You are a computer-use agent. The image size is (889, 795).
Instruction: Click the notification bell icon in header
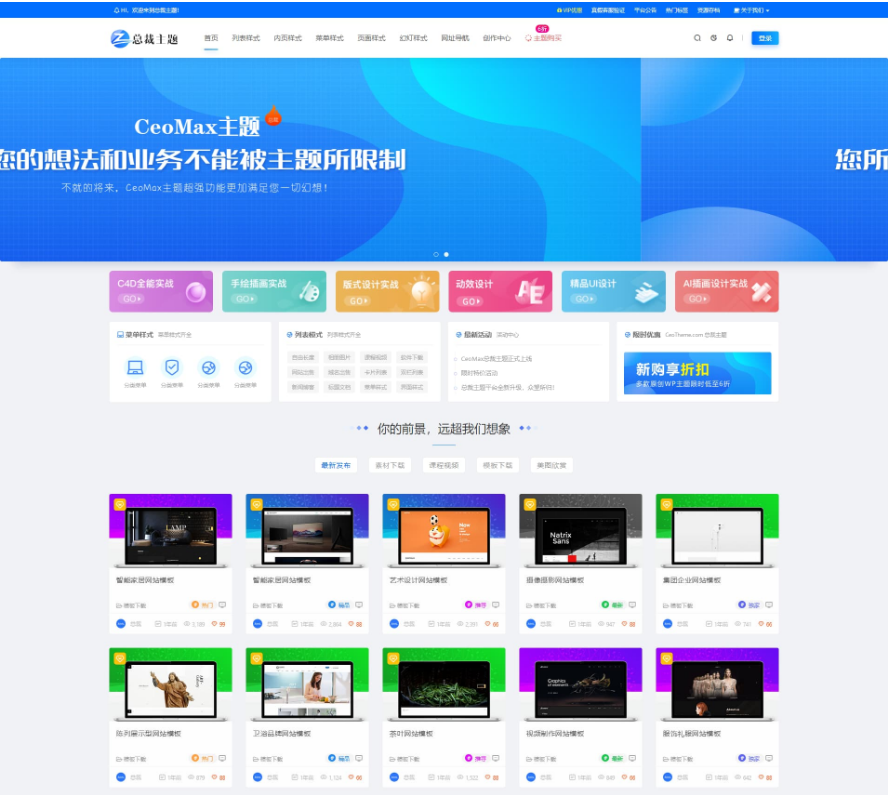729,38
